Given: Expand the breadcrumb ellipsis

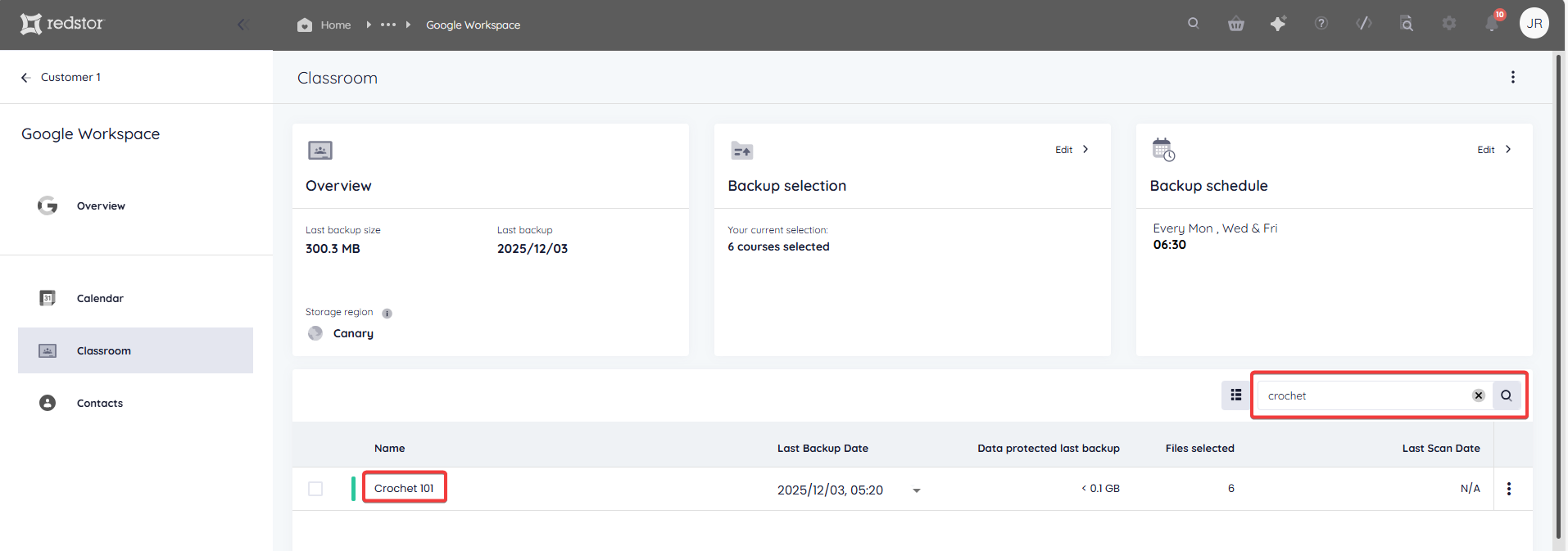Looking at the screenshot, I should [x=388, y=25].
